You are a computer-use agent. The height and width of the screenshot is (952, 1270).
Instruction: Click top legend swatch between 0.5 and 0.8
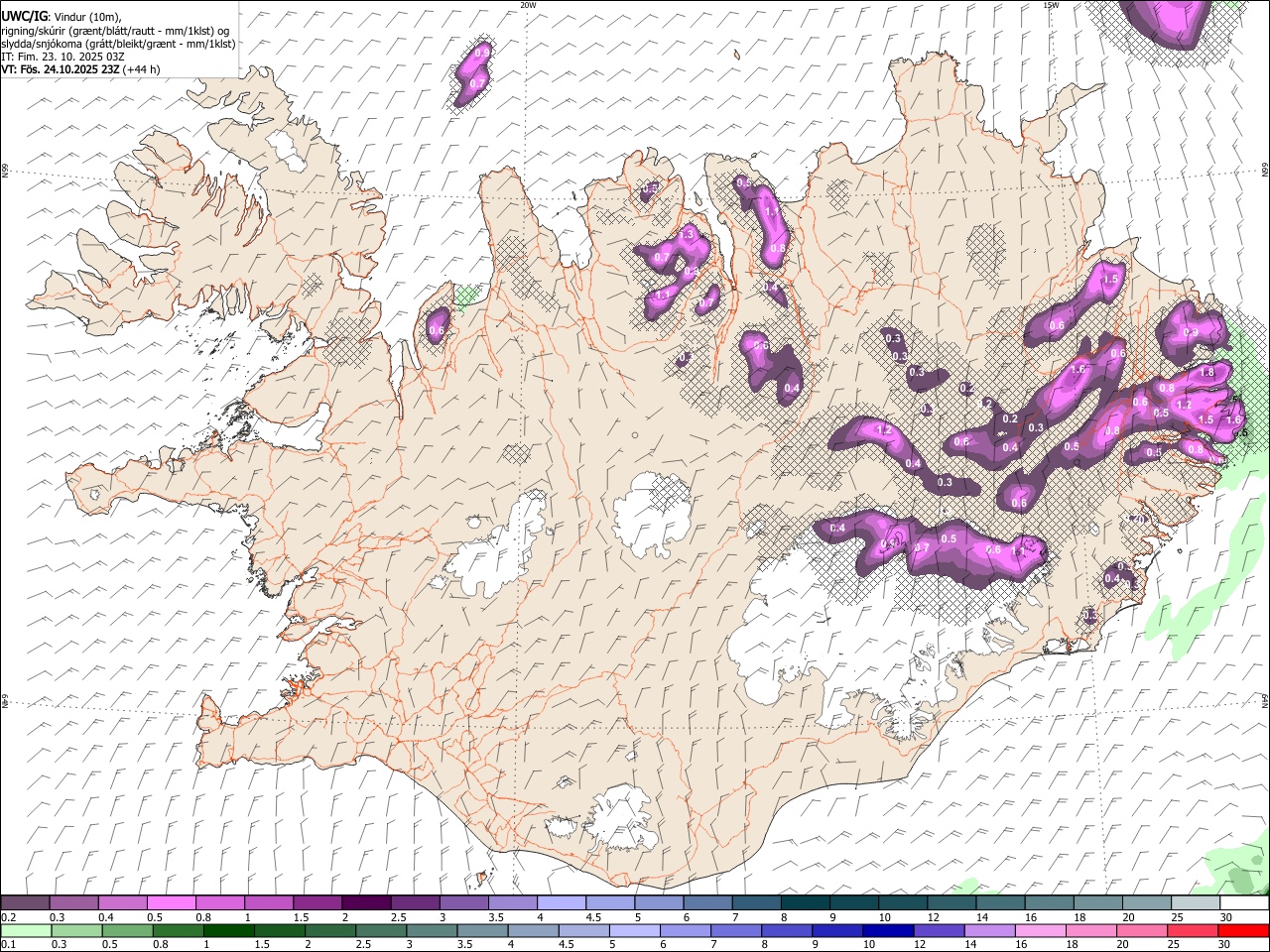coord(171,902)
